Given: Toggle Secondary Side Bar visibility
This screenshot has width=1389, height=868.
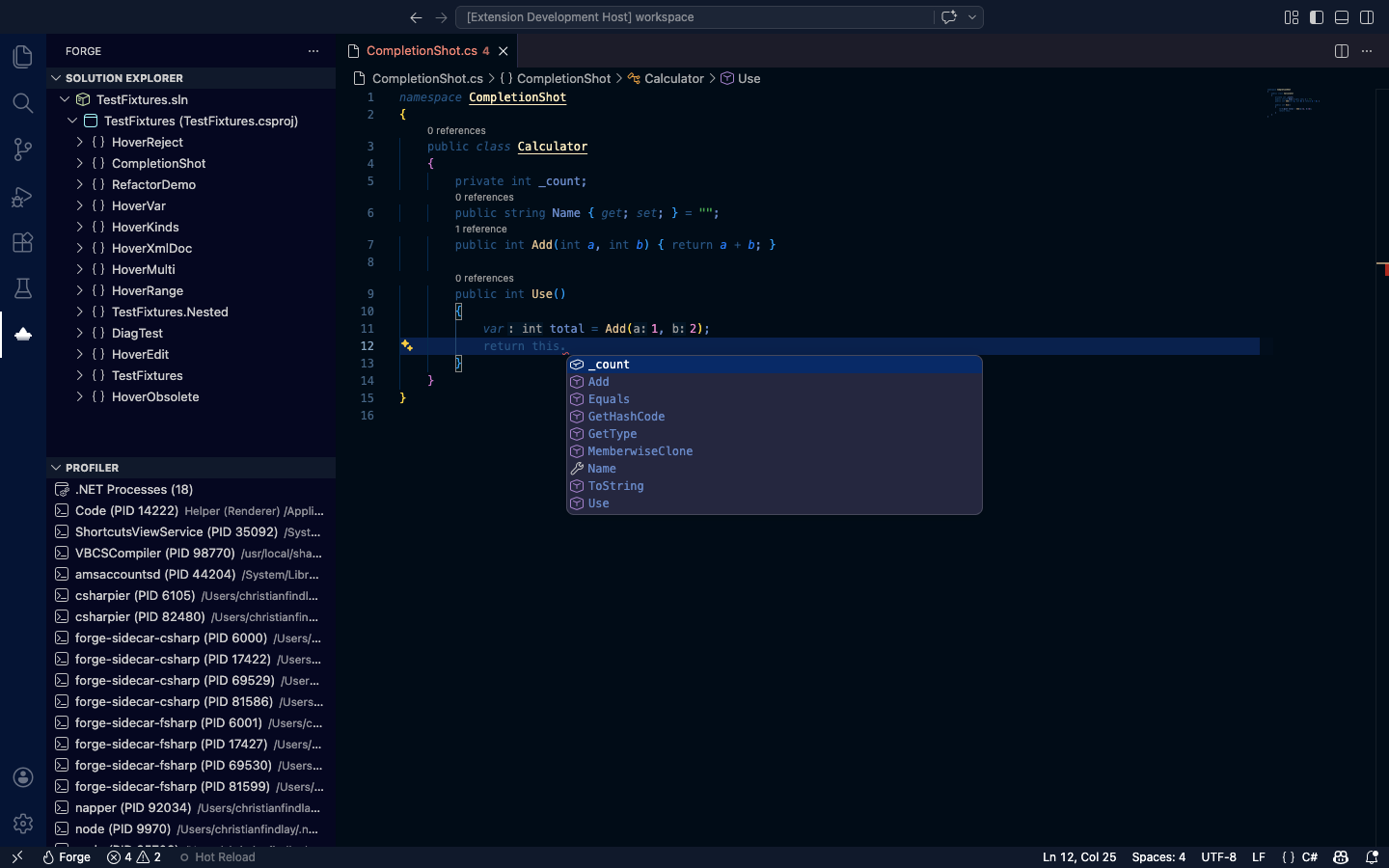Looking at the screenshot, I should point(1367,17).
